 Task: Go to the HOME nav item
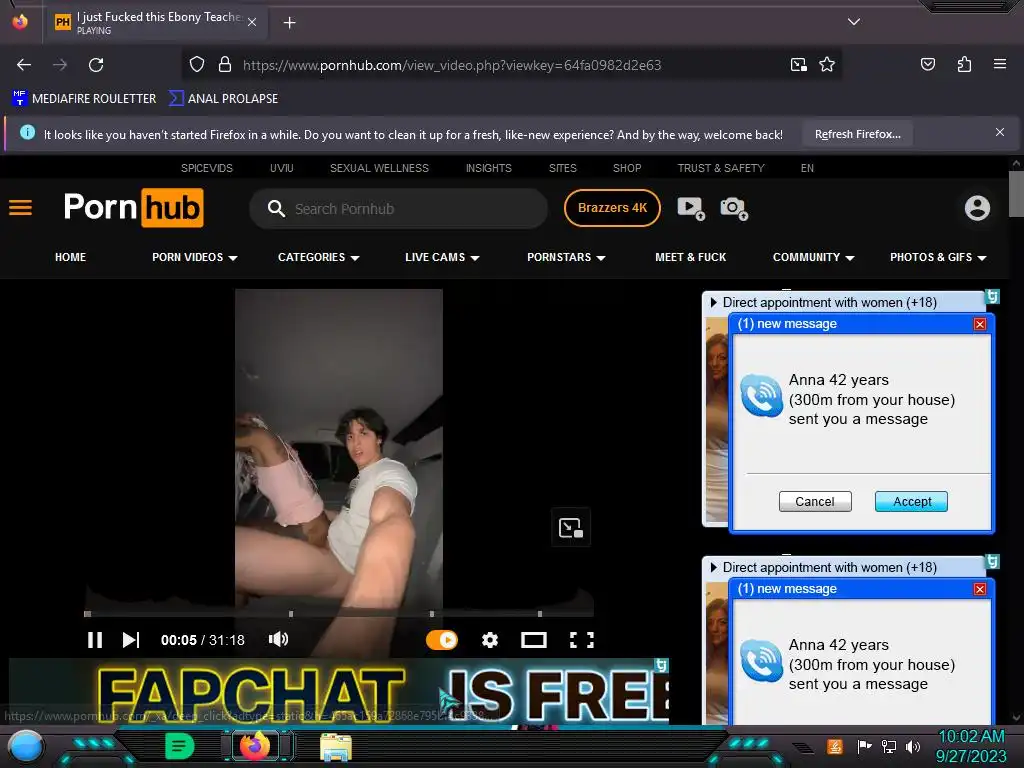[x=71, y=257]
